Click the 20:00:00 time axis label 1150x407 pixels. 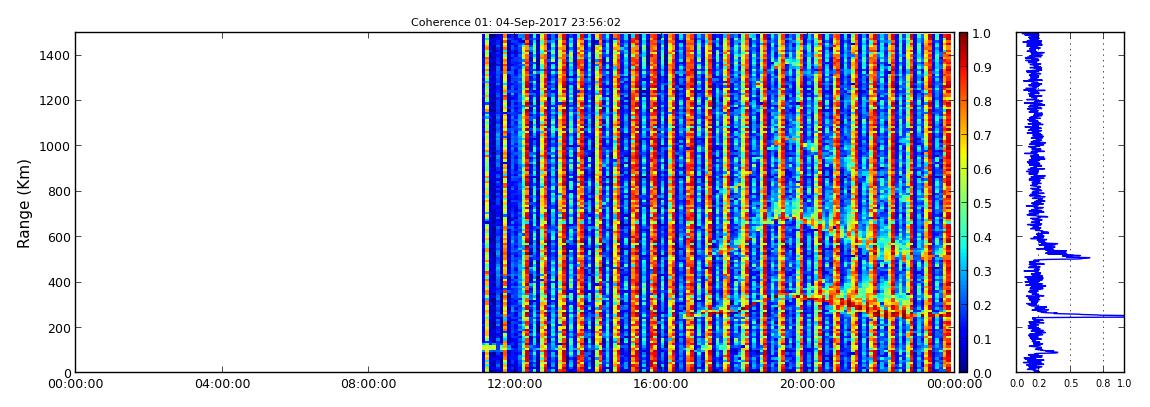(x=805, y=384)
